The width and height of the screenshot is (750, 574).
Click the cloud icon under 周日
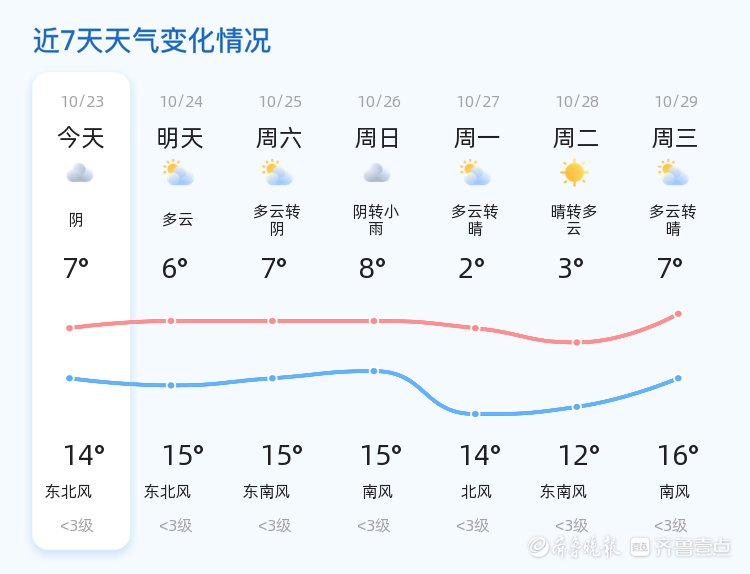(376, 174)
